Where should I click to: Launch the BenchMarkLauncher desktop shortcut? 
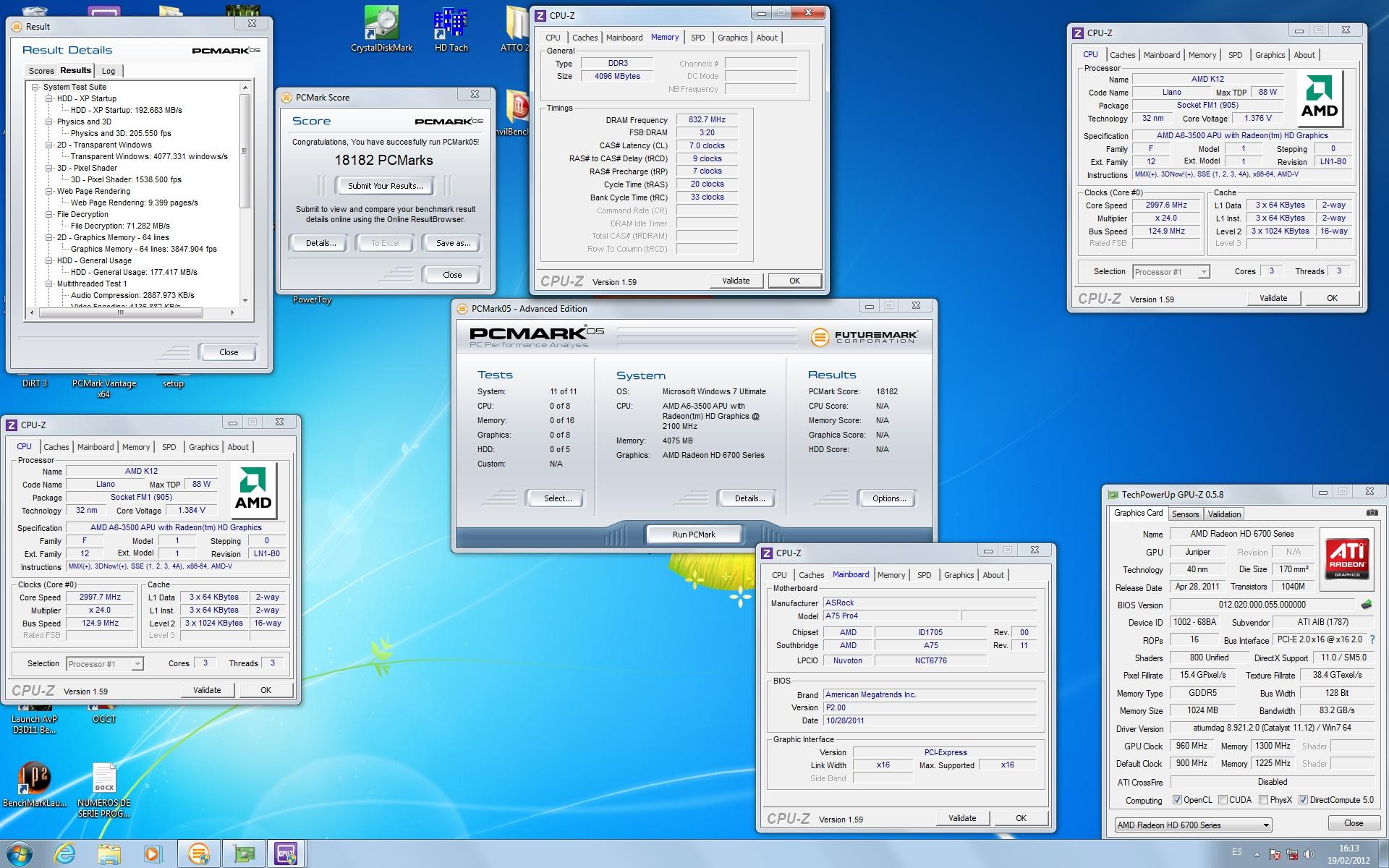pos(34,784)
